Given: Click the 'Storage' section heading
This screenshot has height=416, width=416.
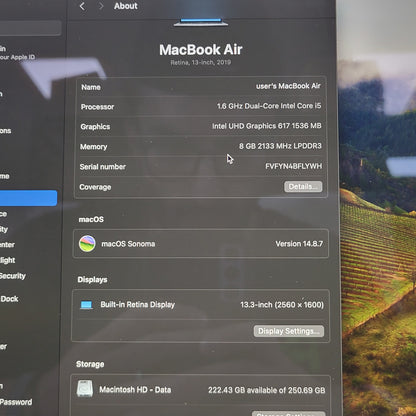Looking at the screenshot, I should 90,364.
